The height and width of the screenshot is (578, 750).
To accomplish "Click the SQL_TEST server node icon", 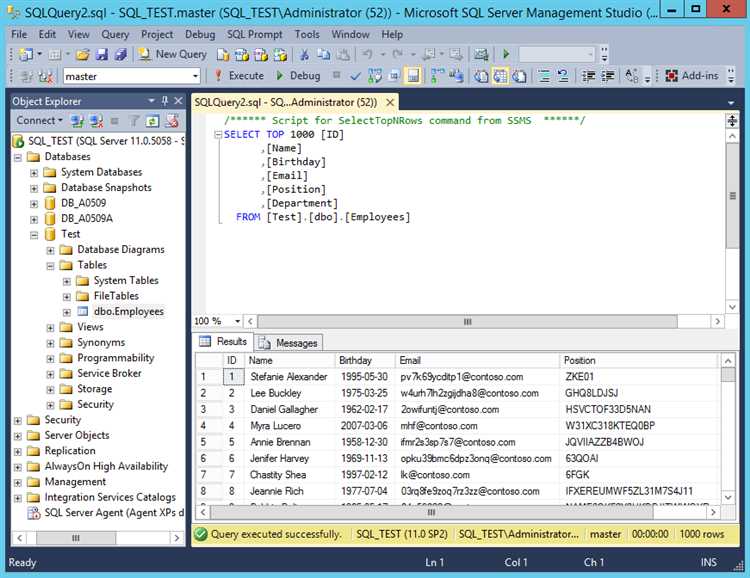I will [x=19, y=142].
